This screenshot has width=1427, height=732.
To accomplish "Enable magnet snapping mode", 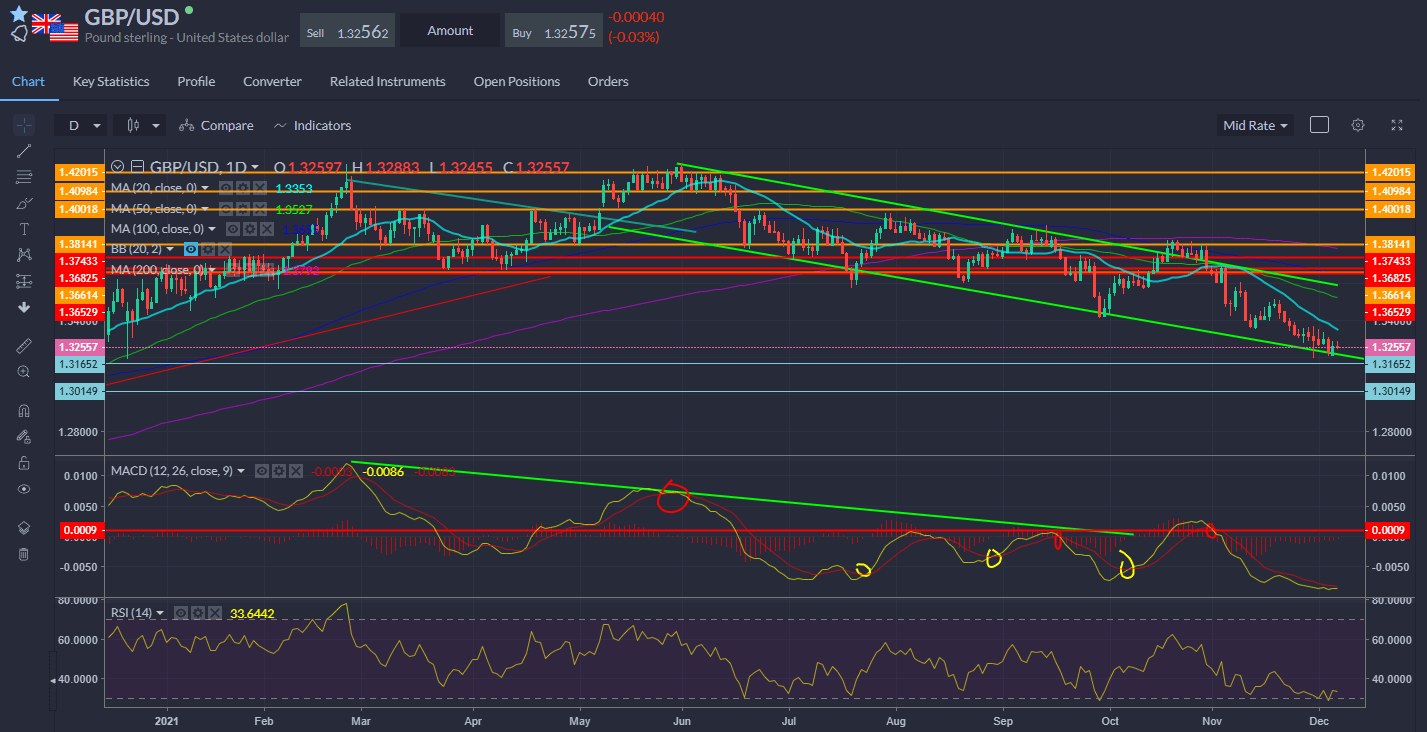I will click(x=23, y=409).
